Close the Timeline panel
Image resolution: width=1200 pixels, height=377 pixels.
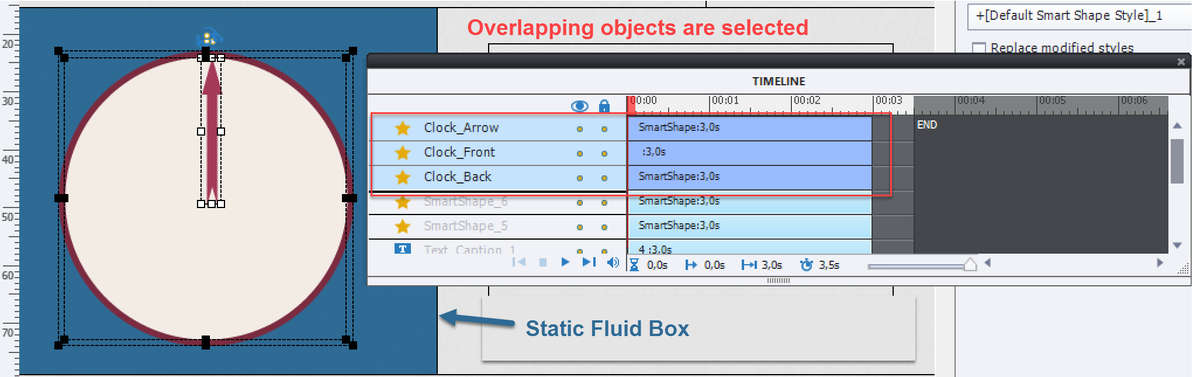click(1181, 62)
